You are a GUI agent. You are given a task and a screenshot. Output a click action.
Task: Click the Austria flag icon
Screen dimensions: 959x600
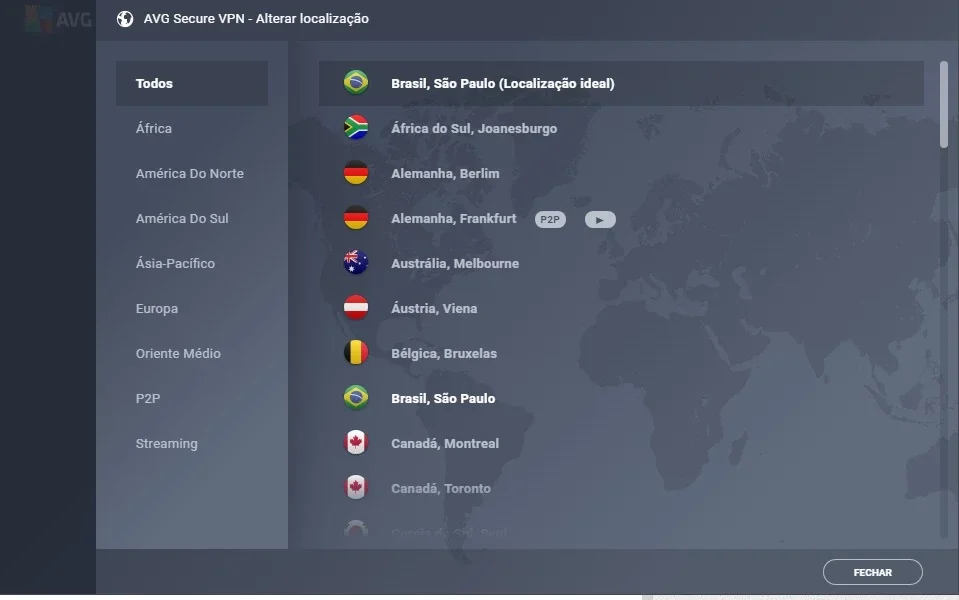tap(356, 308)
